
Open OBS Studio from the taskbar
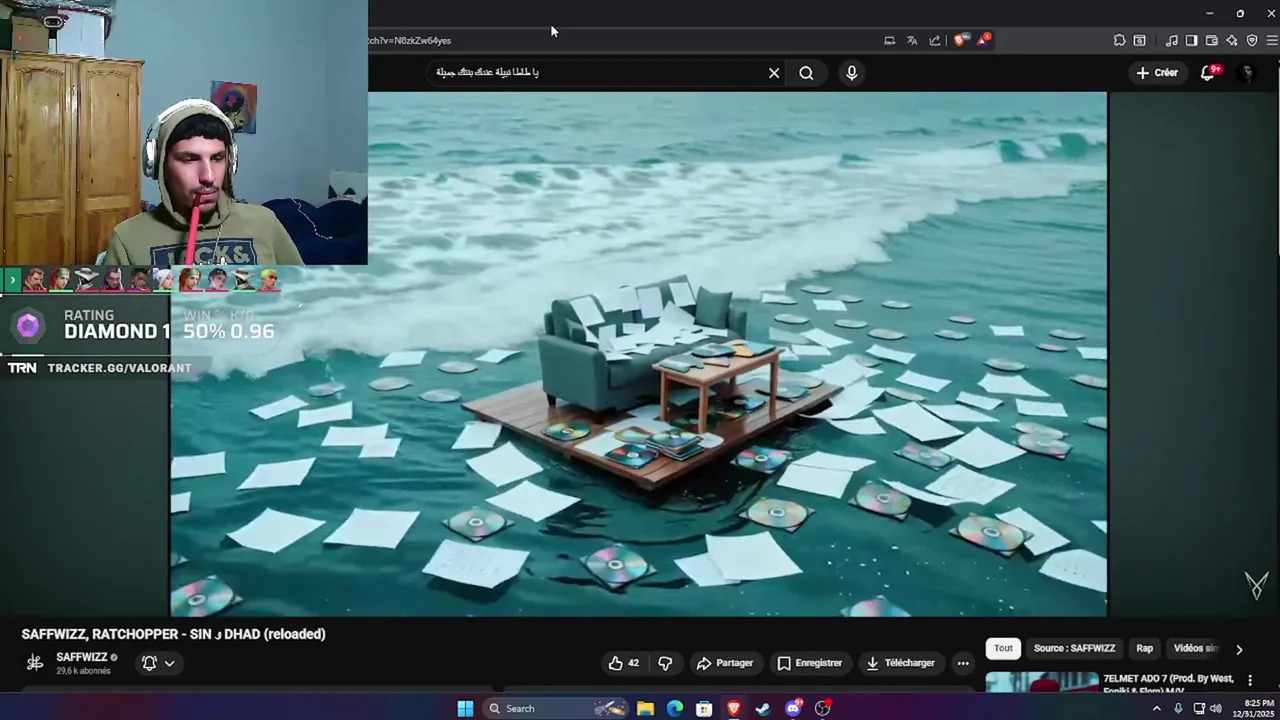coord(823,708)
